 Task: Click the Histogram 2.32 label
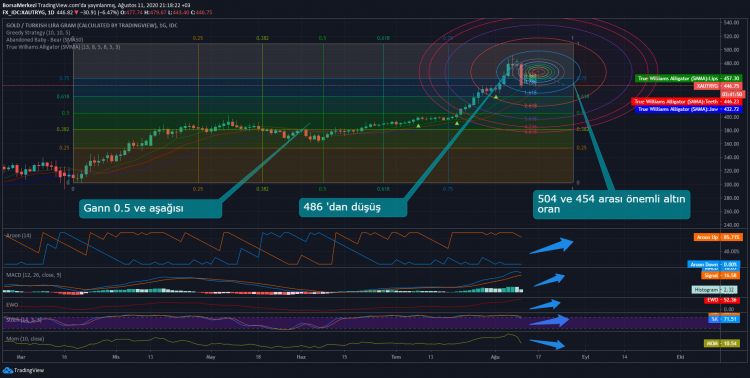click(716, 289)
